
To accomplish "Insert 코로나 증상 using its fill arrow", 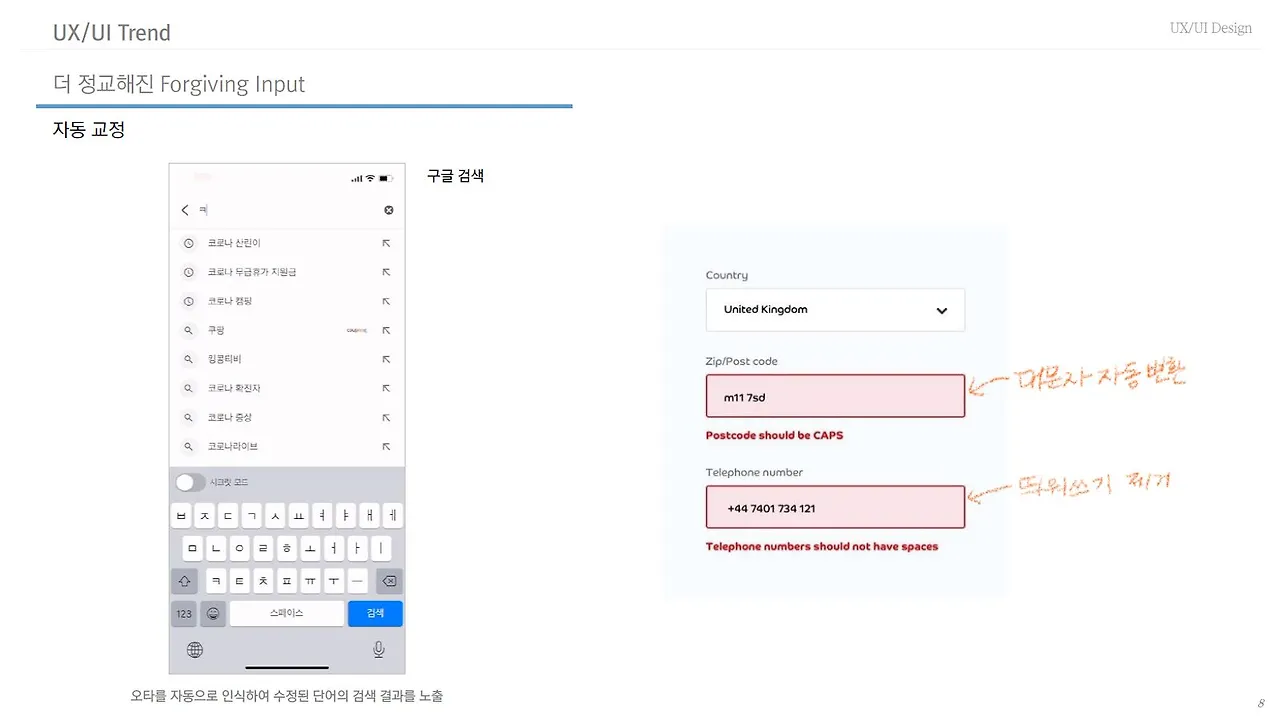I will point(386,417).
